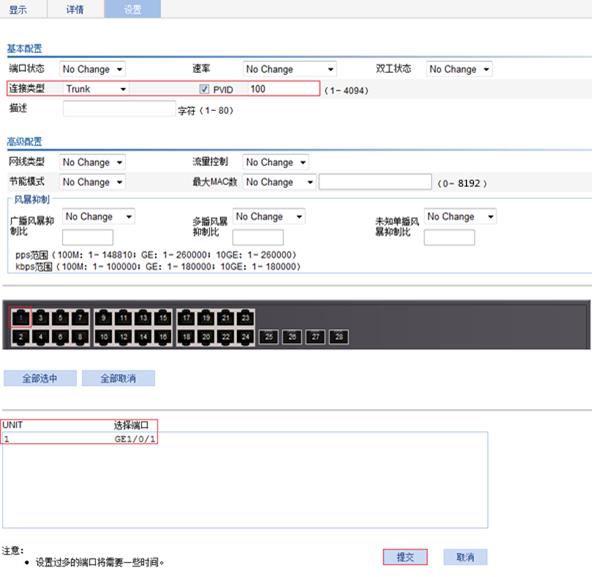Open the 广播风暴抑制比 dropdown

click(x=99, y=217)
